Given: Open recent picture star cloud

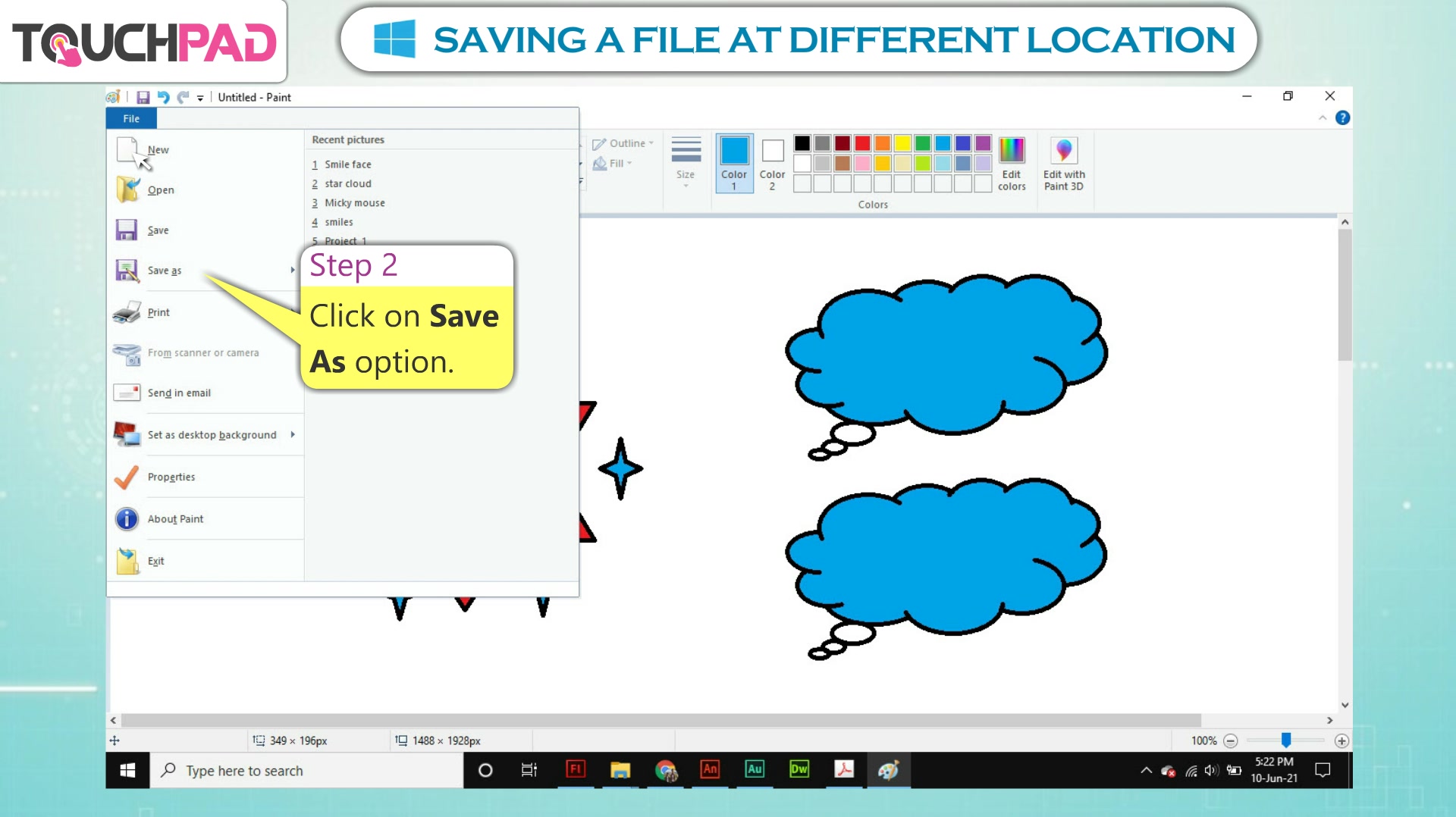Looking at the screenshot, I should tap(348, 183).
